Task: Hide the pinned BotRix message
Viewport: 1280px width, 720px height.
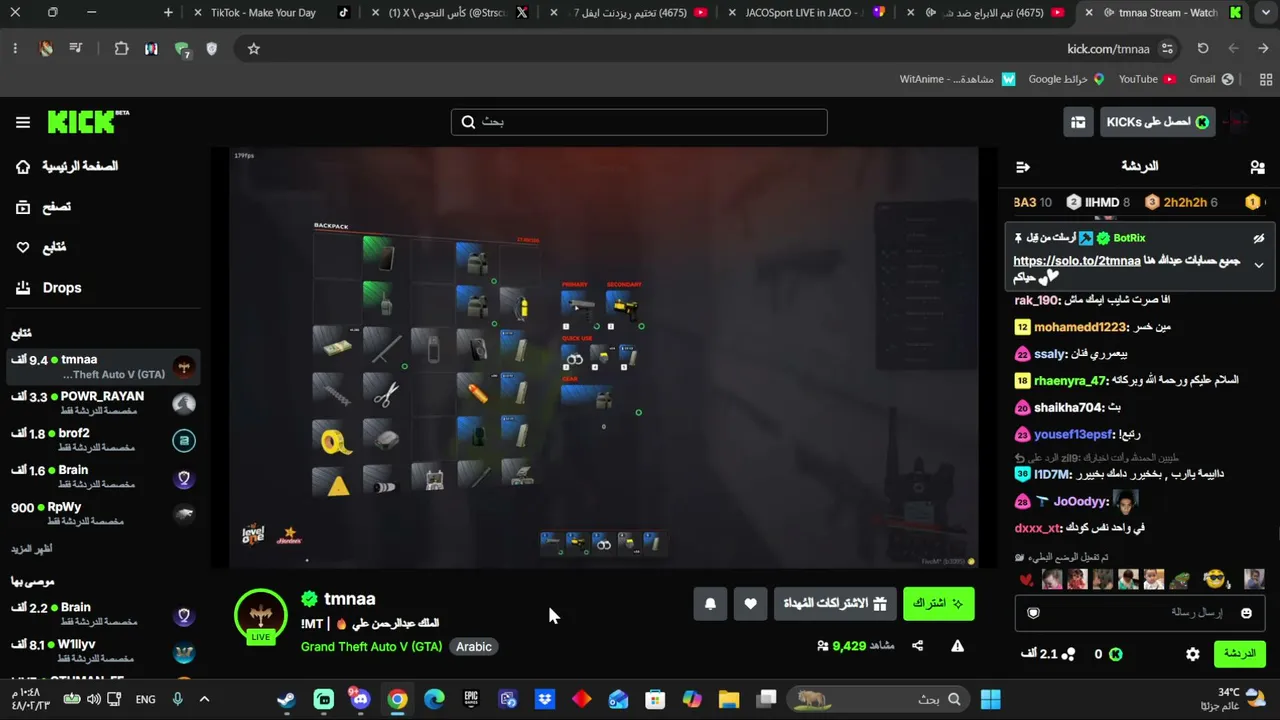Action: click(x=1259, y=238)
